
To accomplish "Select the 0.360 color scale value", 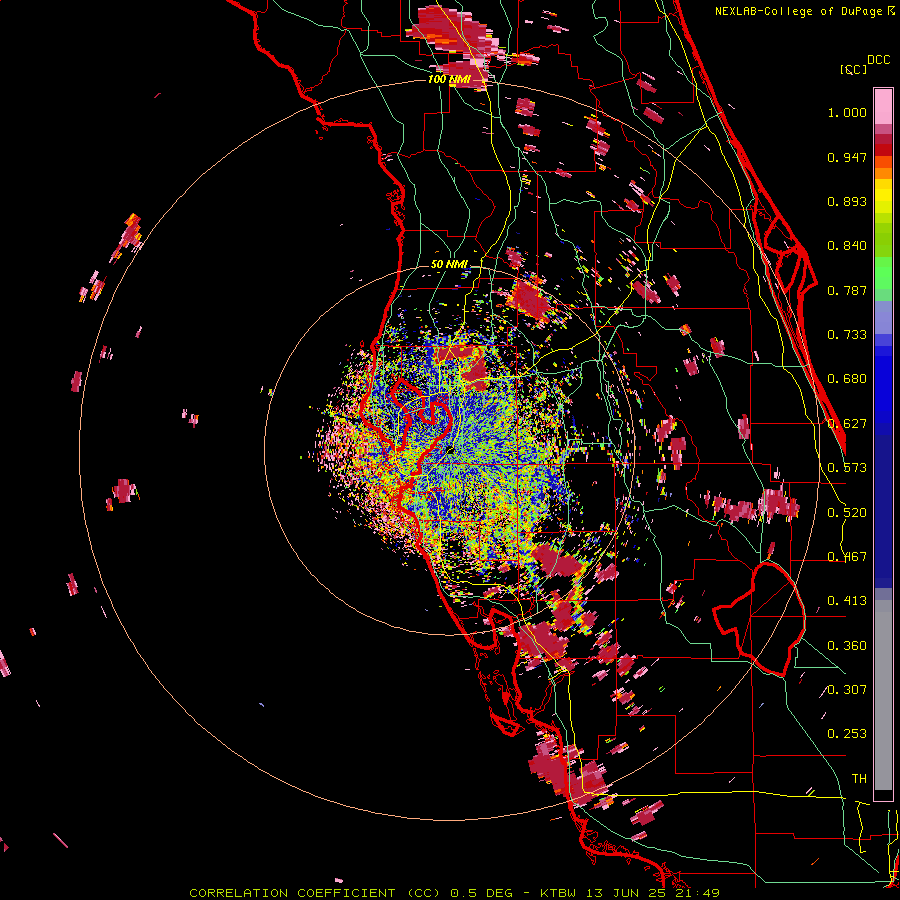I will click(x=847, y=646).
